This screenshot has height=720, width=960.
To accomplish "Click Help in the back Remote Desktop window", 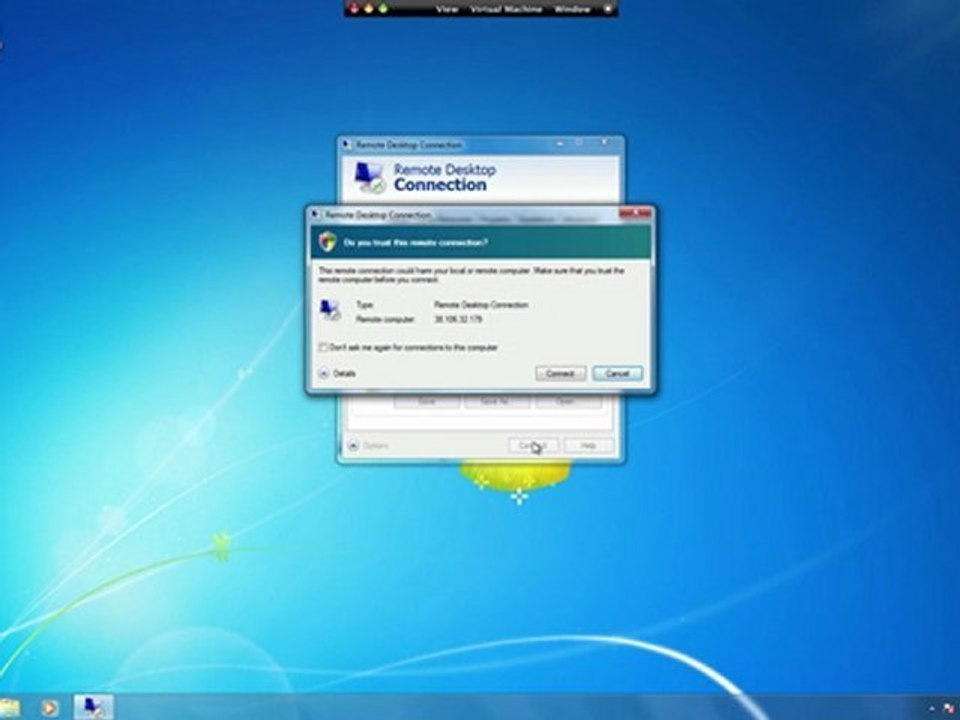I will (588, 446).
